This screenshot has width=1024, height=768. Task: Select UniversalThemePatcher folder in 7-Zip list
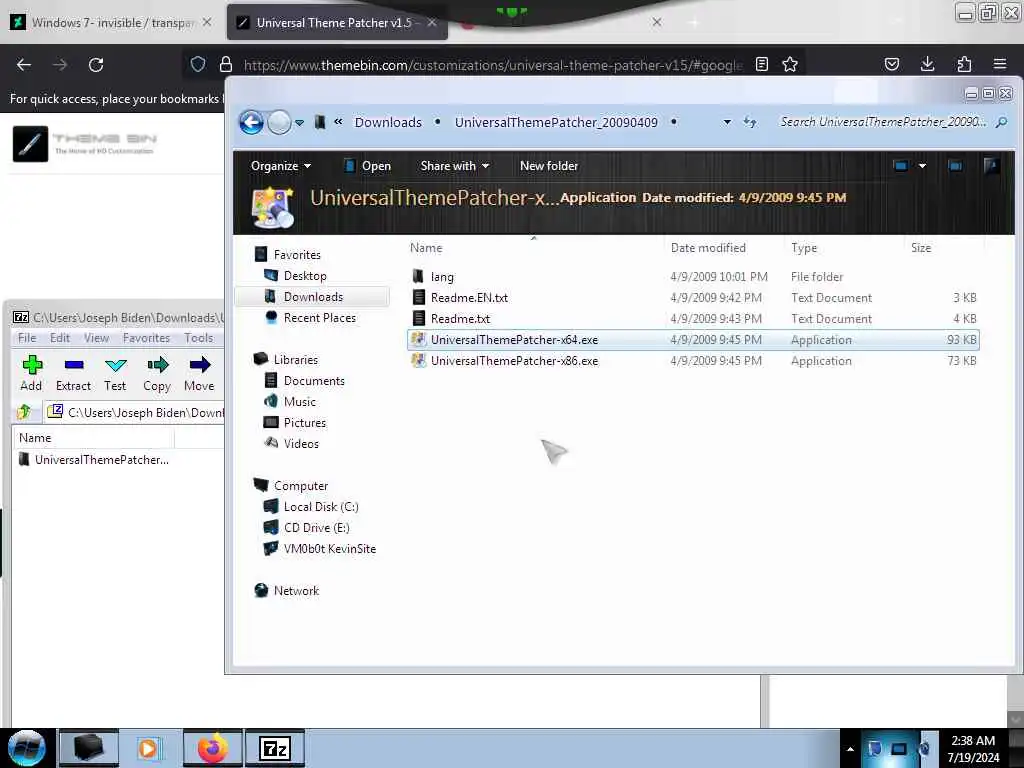point(95,460)
